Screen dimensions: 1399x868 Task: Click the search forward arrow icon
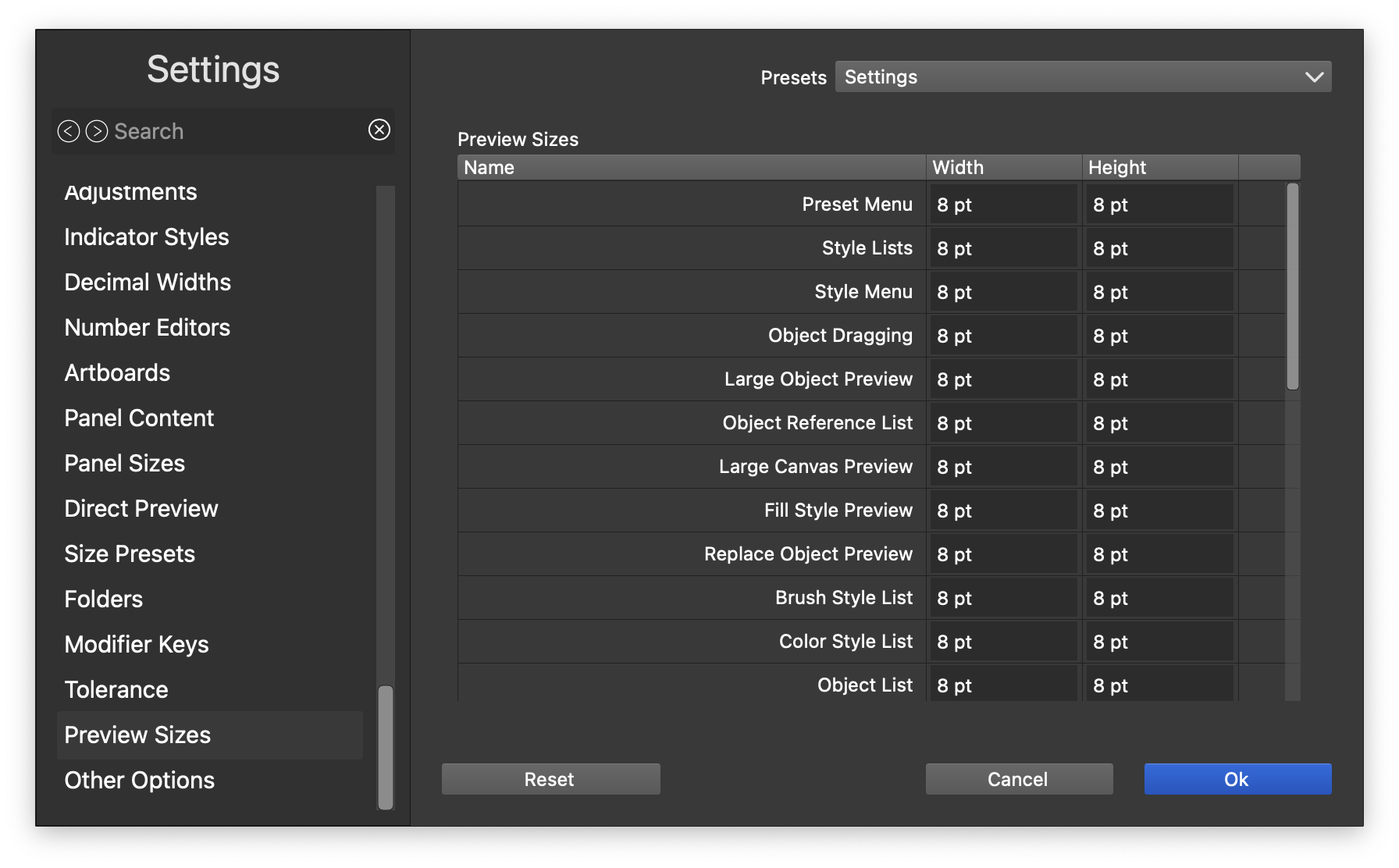point(97,131)
